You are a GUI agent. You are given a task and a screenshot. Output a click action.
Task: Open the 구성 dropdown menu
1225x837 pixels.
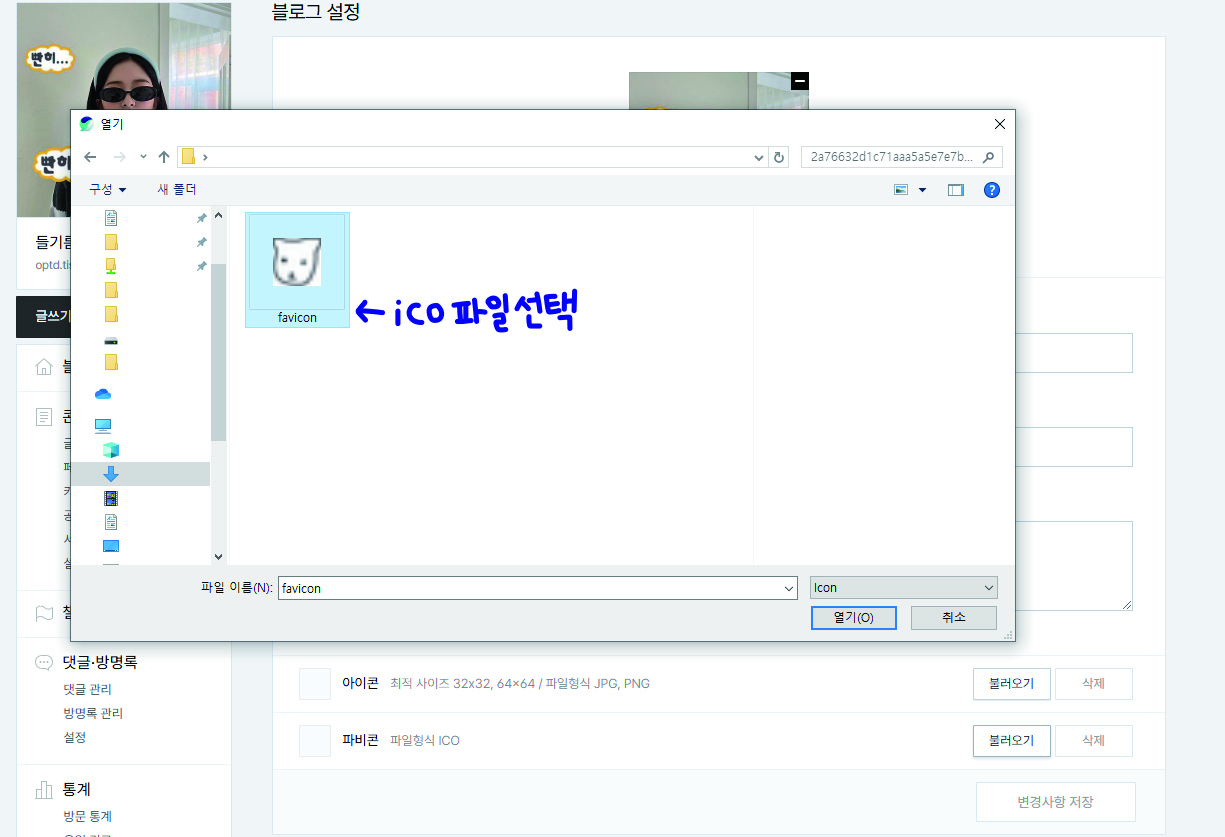107,189
